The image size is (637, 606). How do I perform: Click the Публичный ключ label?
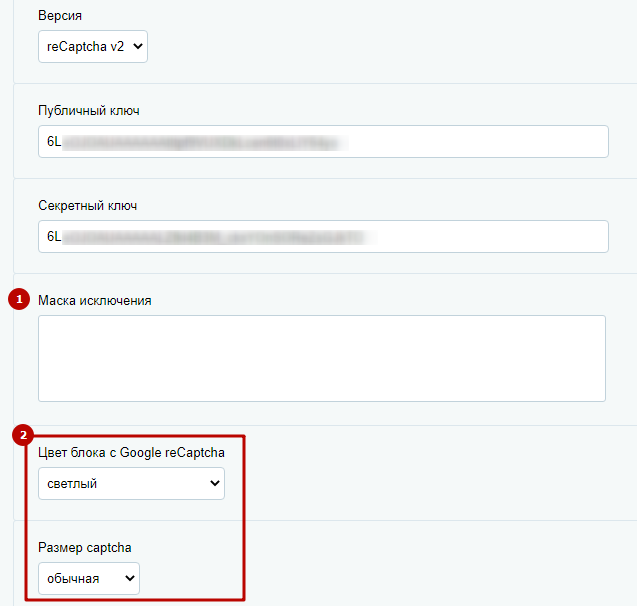coord(89,110)
